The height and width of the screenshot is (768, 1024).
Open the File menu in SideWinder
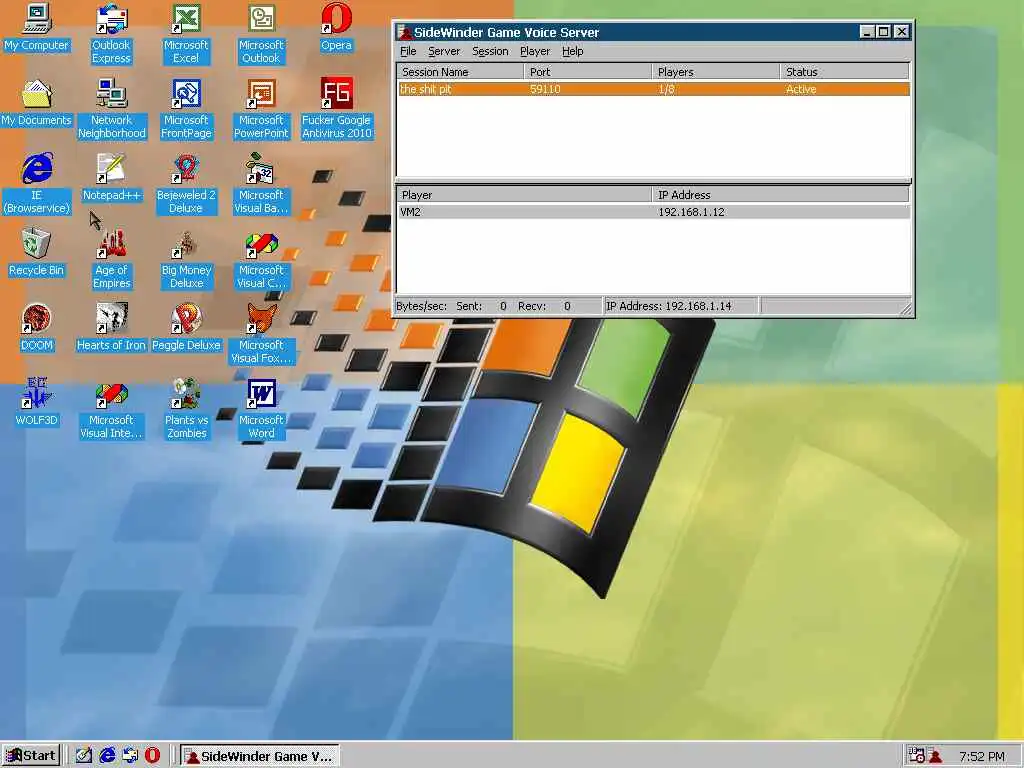(408, 51)
